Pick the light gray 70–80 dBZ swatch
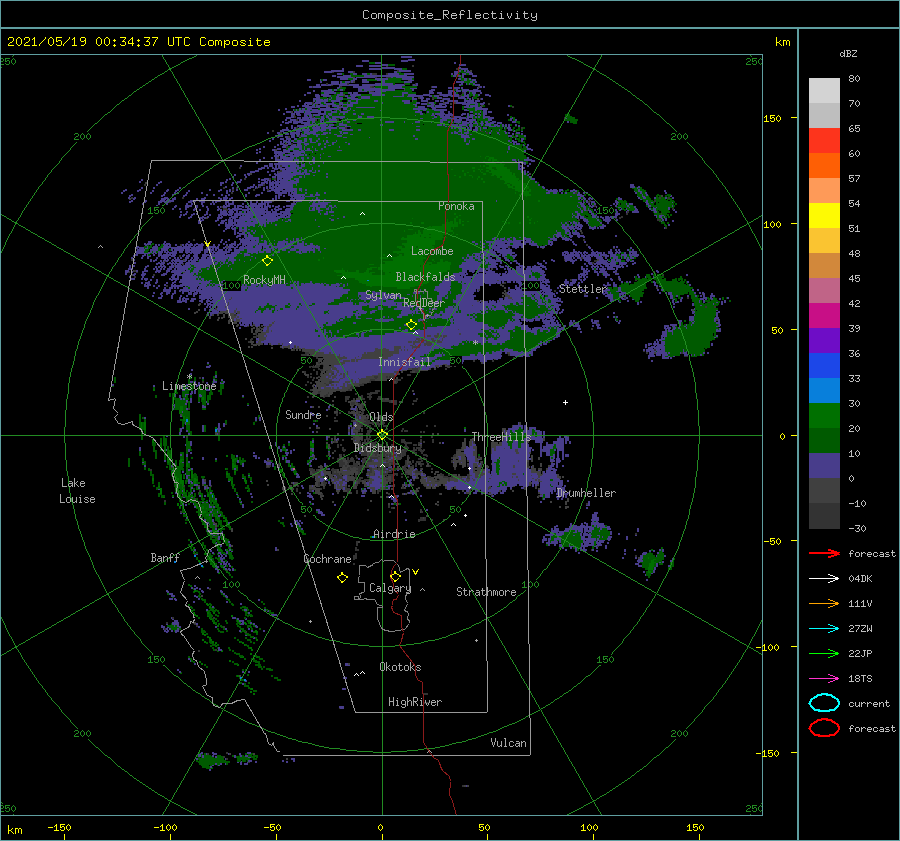Screen dimensions: 900x841 coord(824,90)
